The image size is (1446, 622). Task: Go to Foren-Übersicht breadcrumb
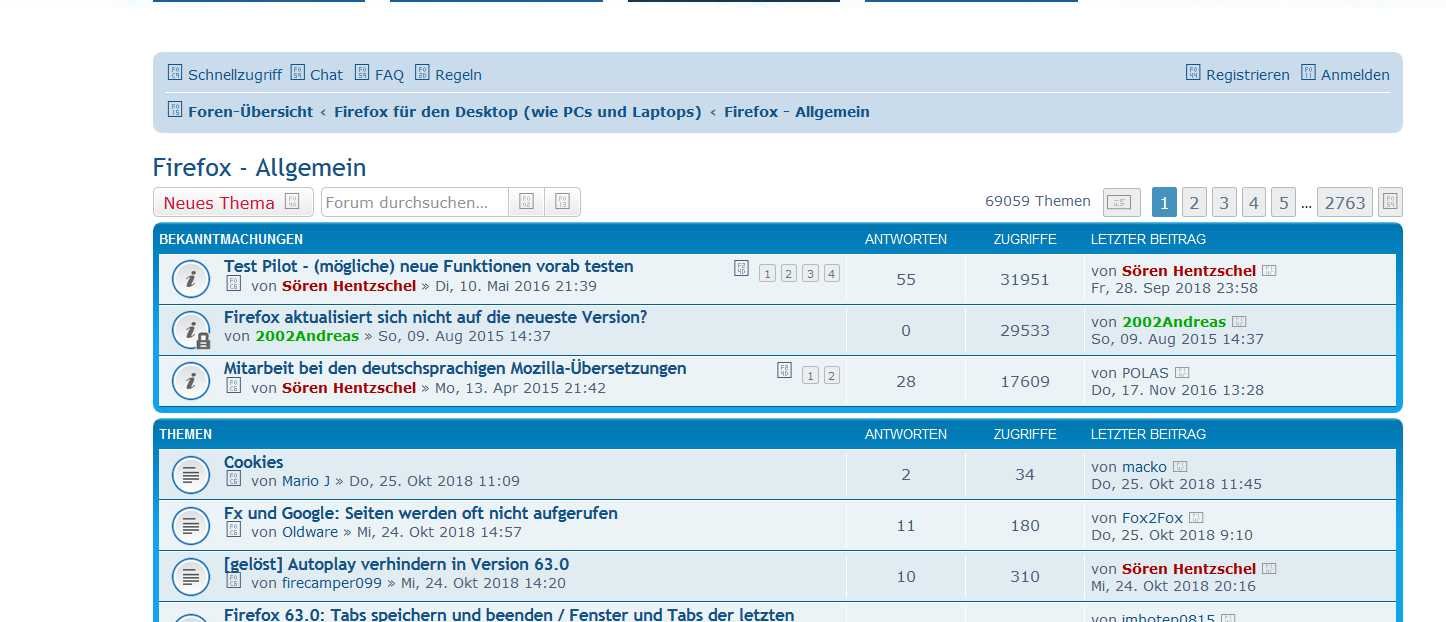(x=250, y=112)
